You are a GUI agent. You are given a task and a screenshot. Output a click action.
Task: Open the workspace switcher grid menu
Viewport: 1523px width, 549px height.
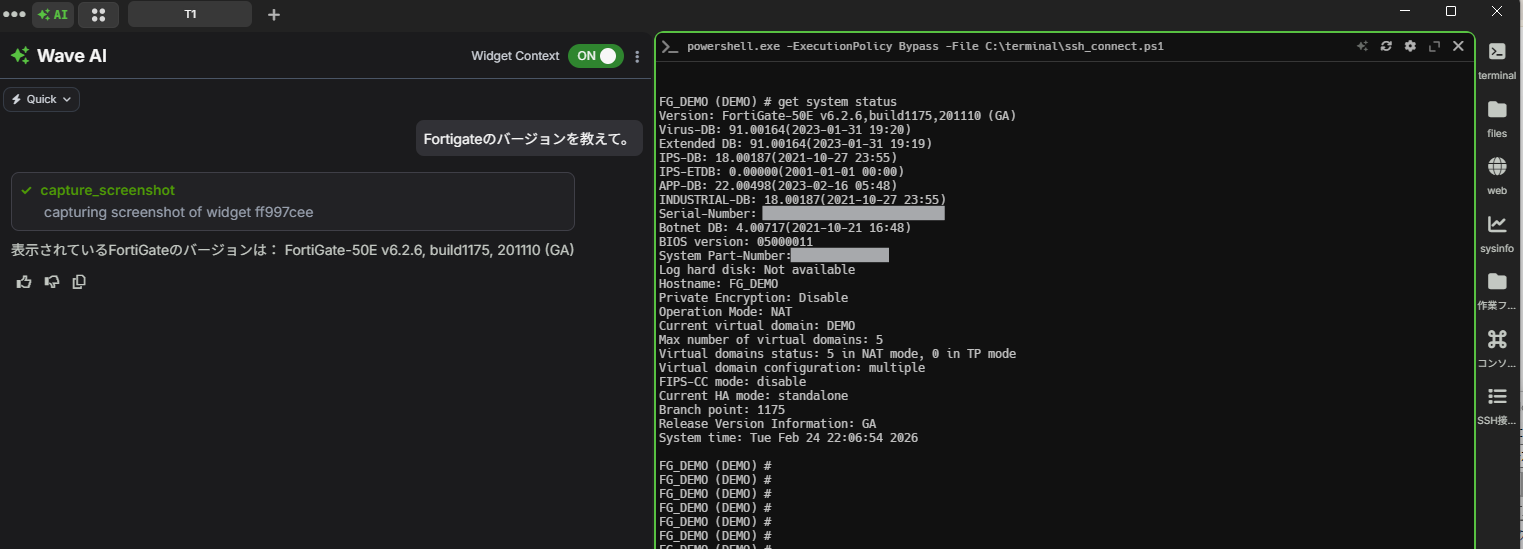[98, 15]
